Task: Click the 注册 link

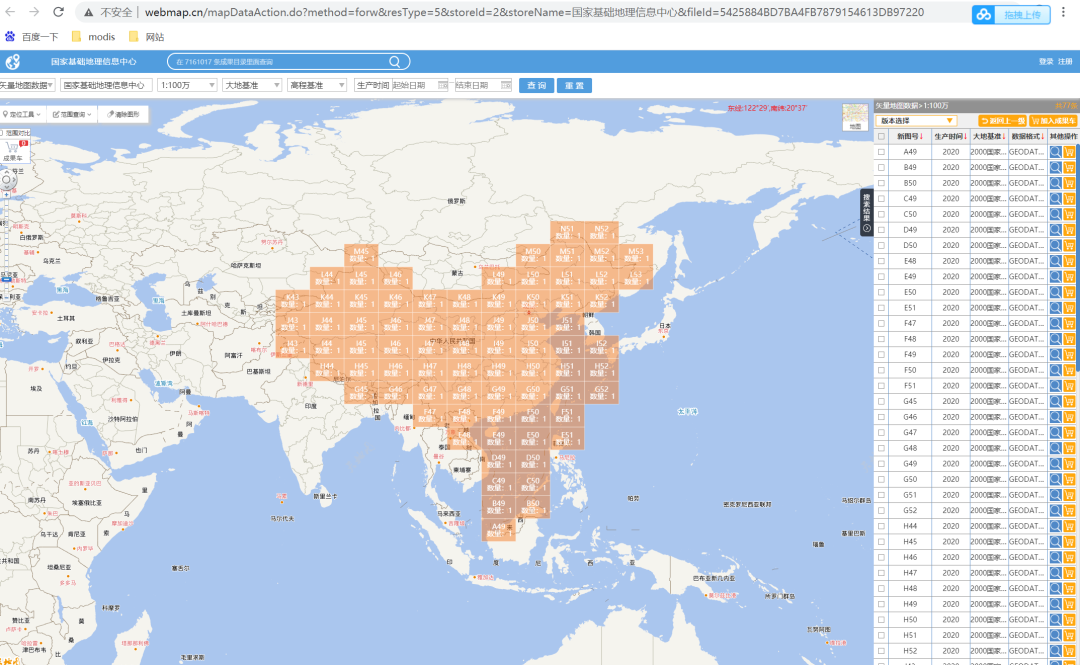Action: (x=1065, y=62)
